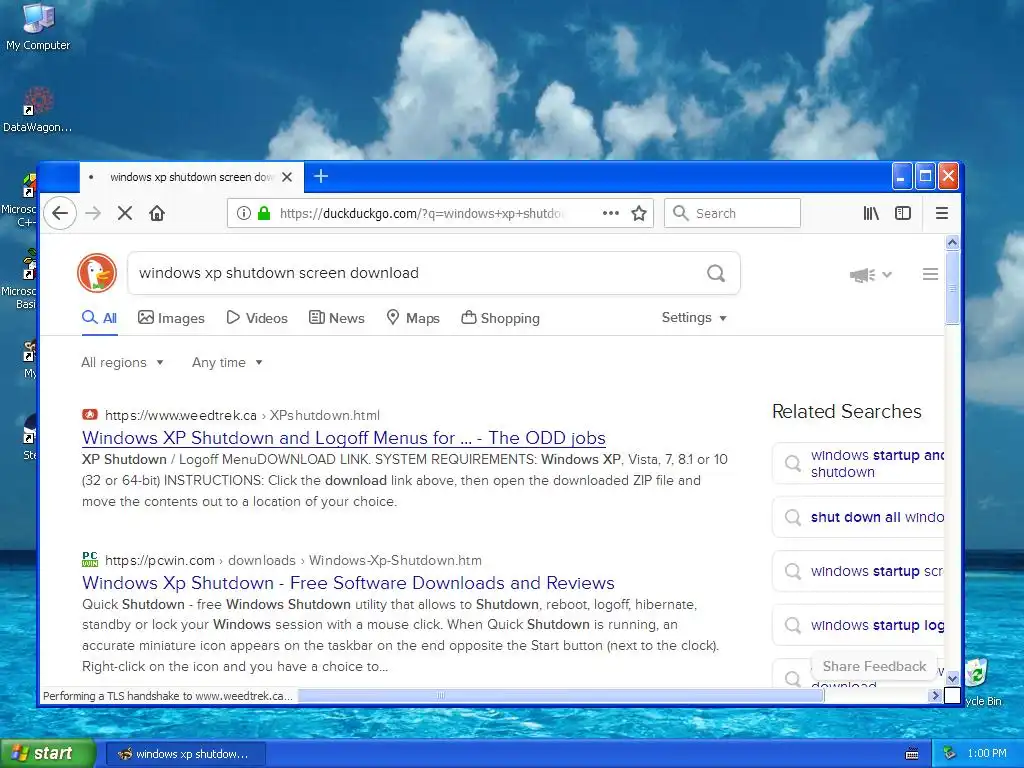Click the weedtrek.ca result URL
1024x768 pixels.
coord(242,415)
